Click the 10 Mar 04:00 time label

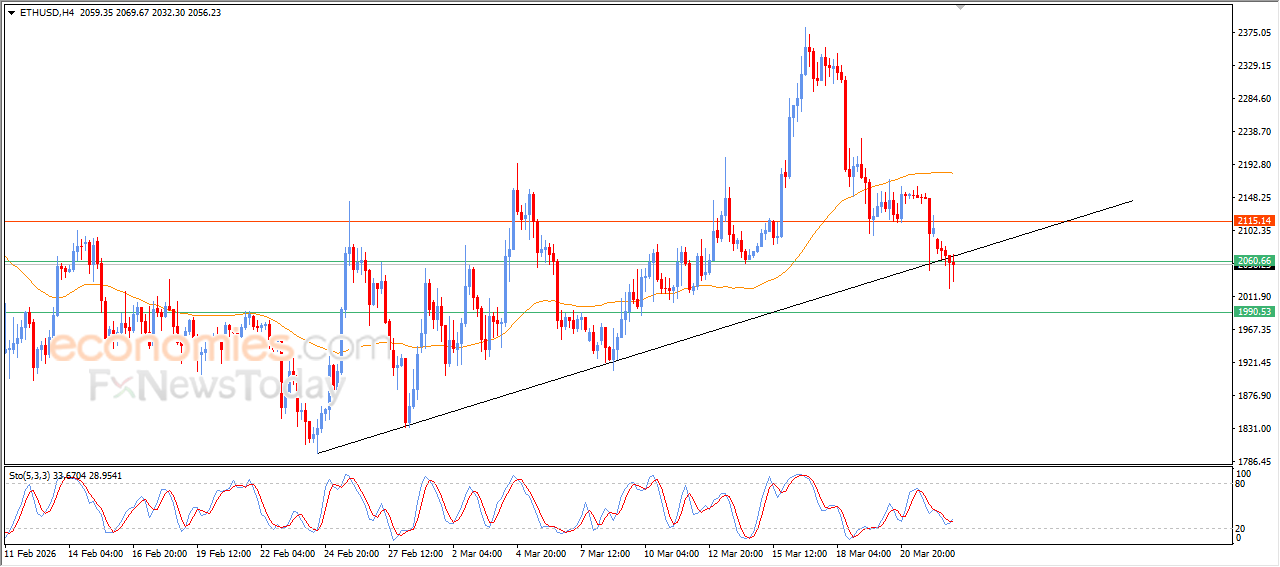[x=672, y=553]
